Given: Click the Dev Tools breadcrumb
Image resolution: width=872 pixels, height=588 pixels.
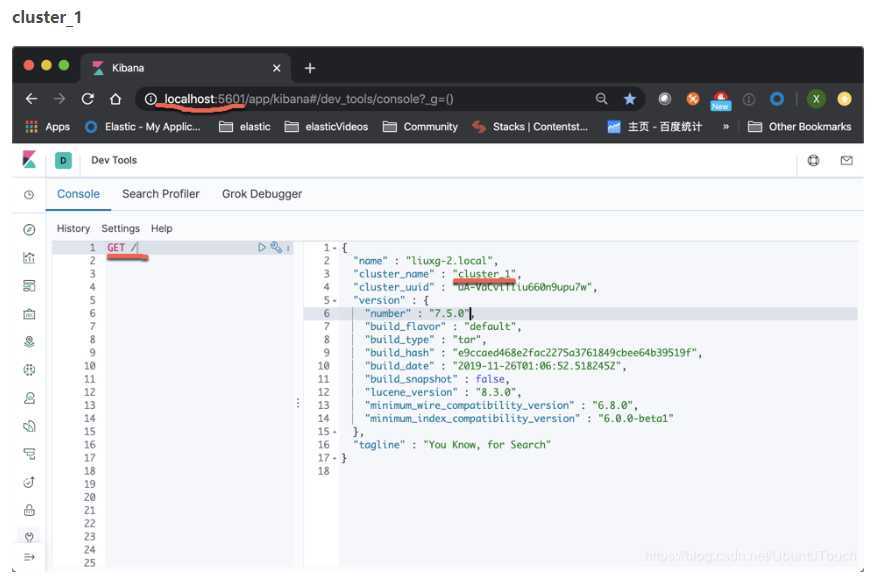Looking at the screenshot, I should click(114, 160).
